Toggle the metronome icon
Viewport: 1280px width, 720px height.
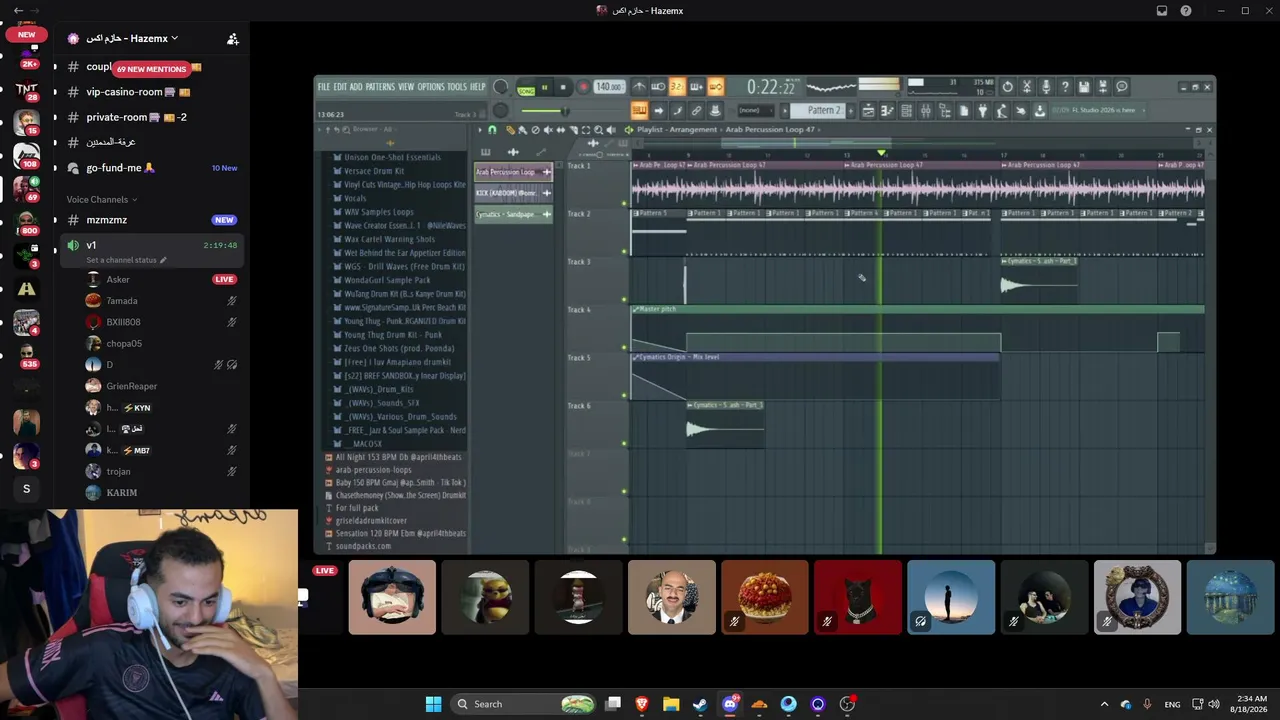[640, 87]
